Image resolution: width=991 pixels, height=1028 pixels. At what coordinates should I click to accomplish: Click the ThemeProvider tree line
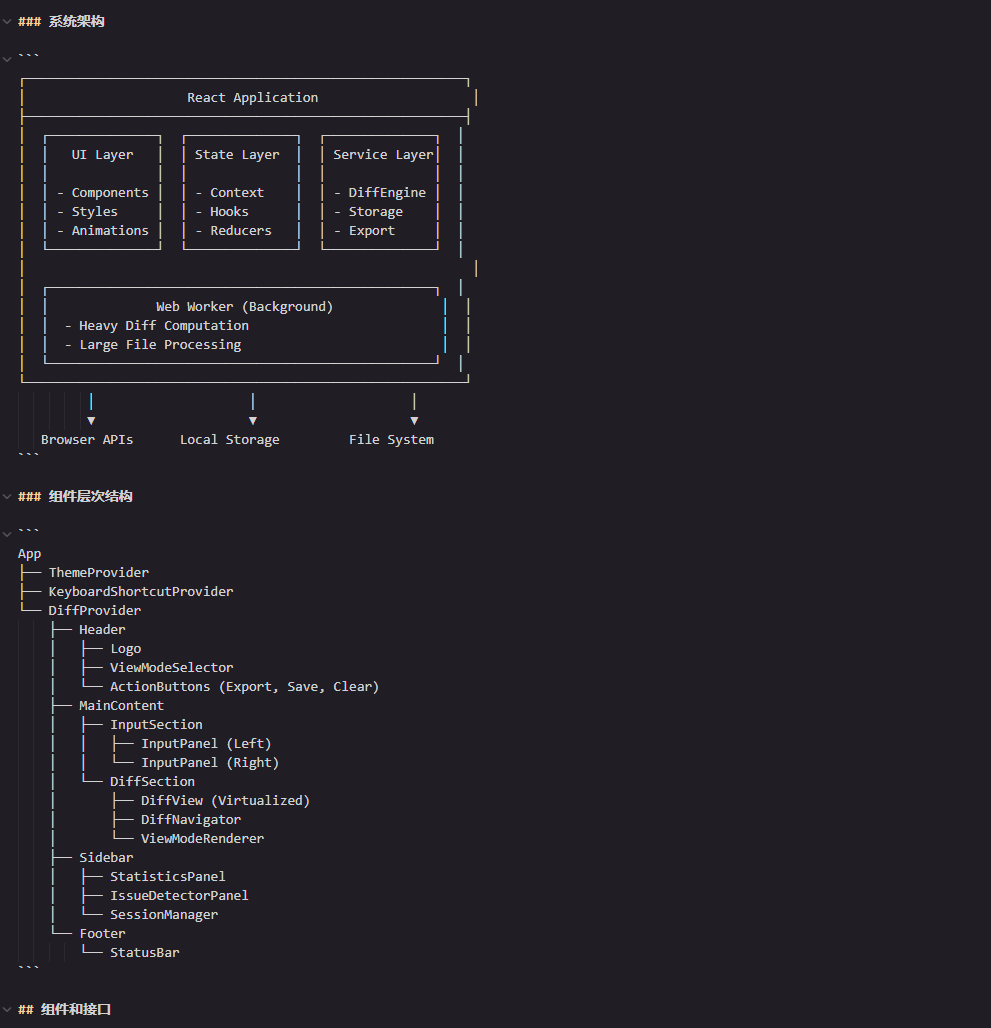point(99,573)
